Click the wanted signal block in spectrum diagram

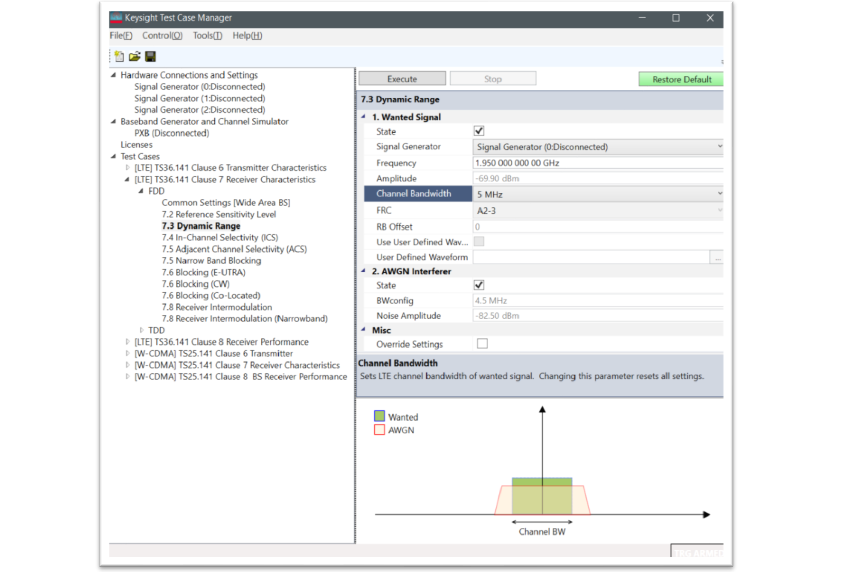[x=542, y=497]
